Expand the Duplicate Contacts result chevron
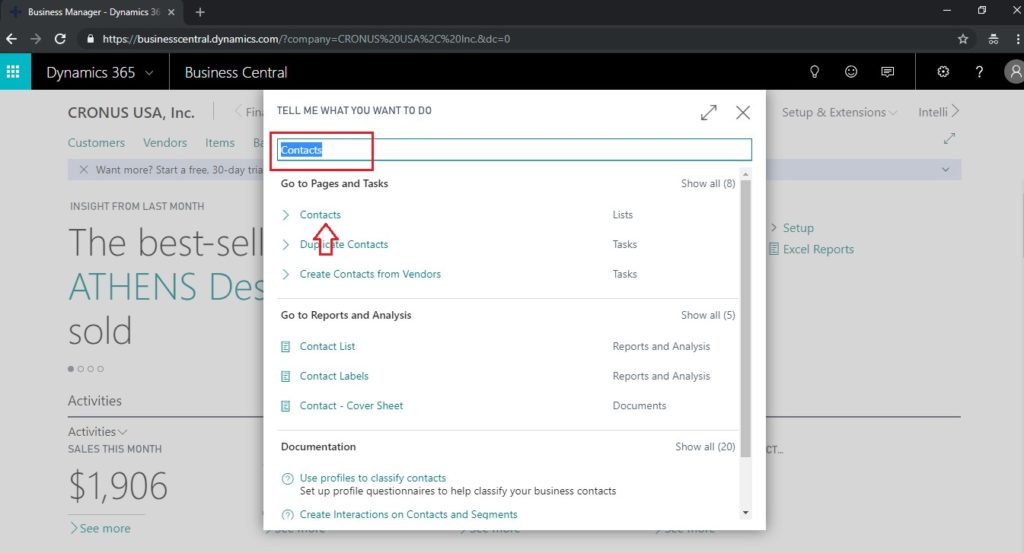The width and height of the screenshot is (1024, 553). pyautogui.click(x=285, y=244)
